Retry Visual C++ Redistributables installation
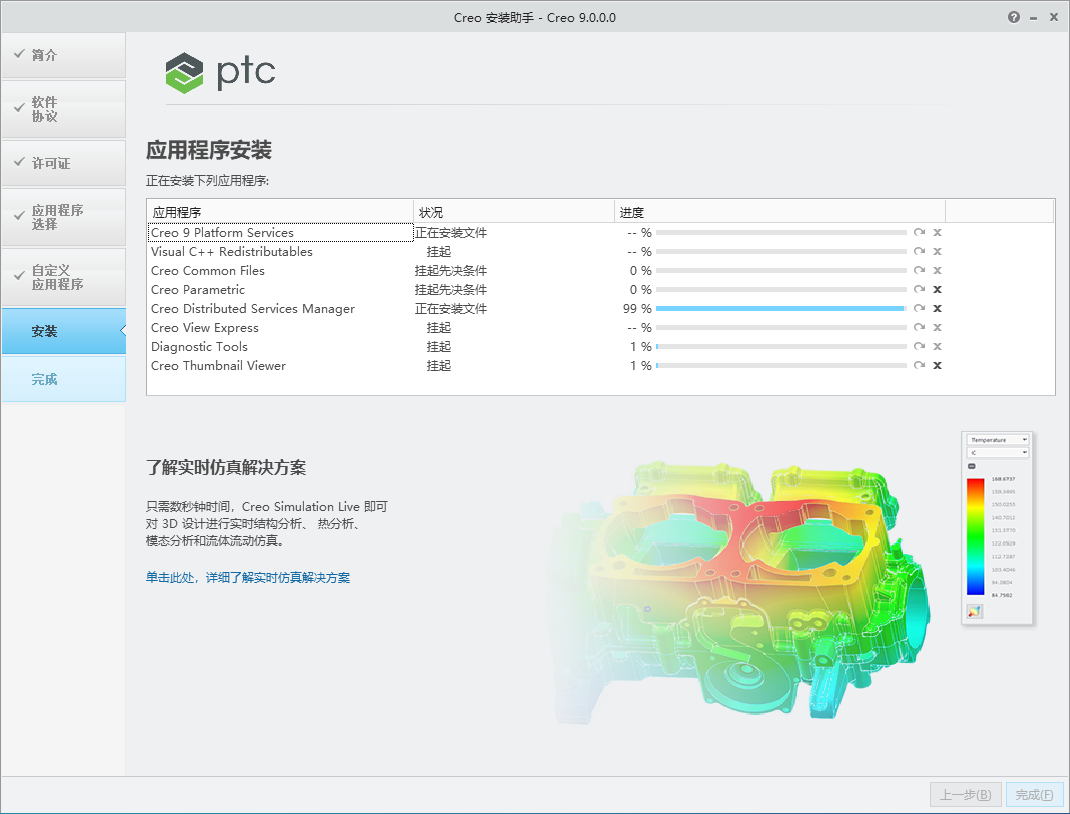Screen dimensions: 1070x814 click(x=919, y=251)
